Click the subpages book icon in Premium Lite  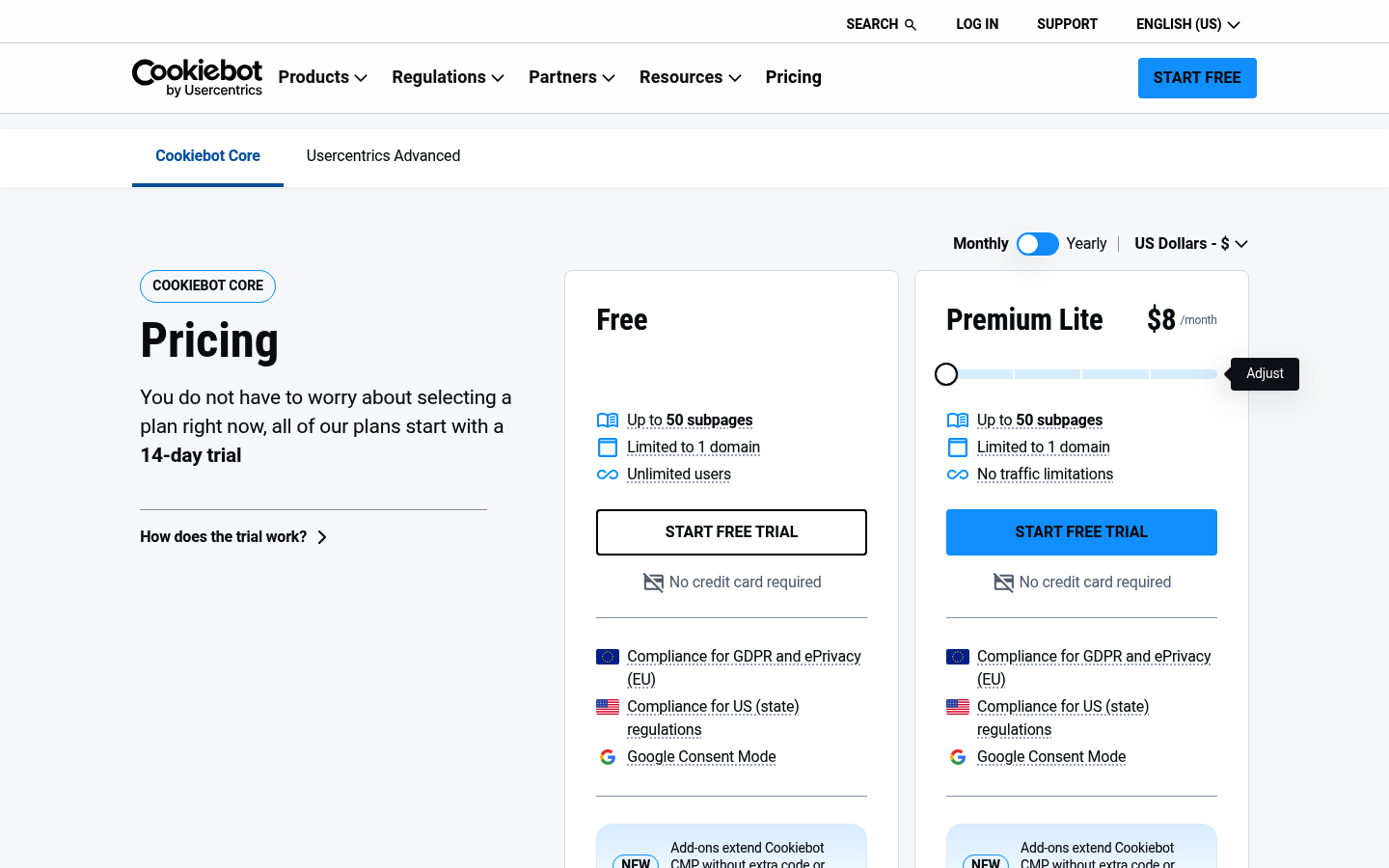point(958,420)
